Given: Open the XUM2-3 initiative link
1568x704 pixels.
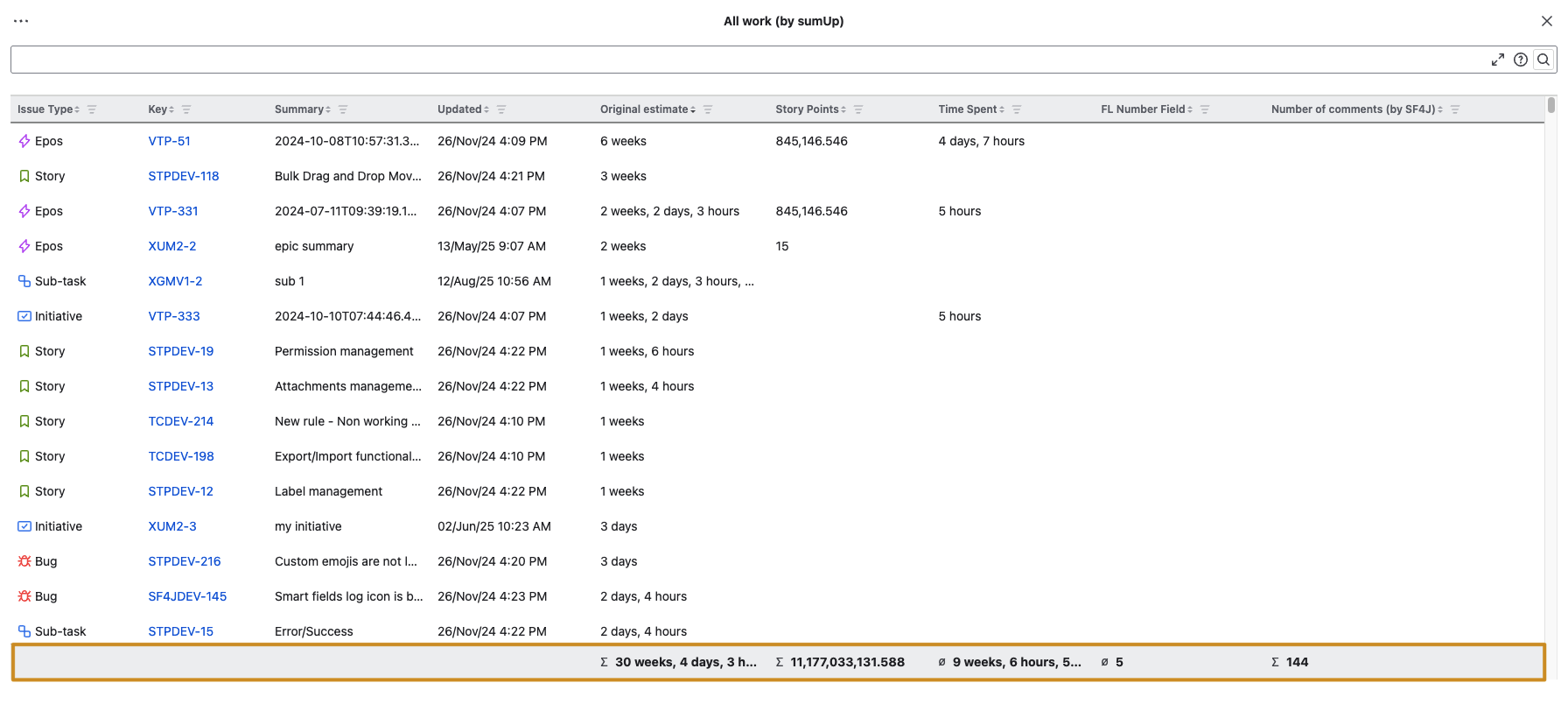Looking at the screenshot, I should [171, 526].
